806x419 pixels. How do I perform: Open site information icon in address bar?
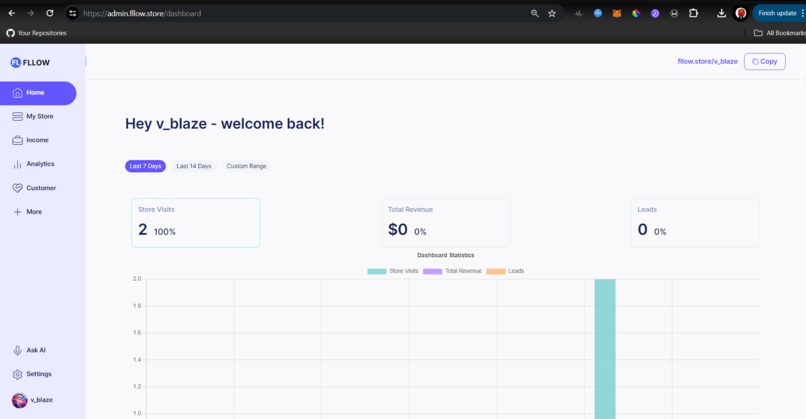click(x=72, y=13)
